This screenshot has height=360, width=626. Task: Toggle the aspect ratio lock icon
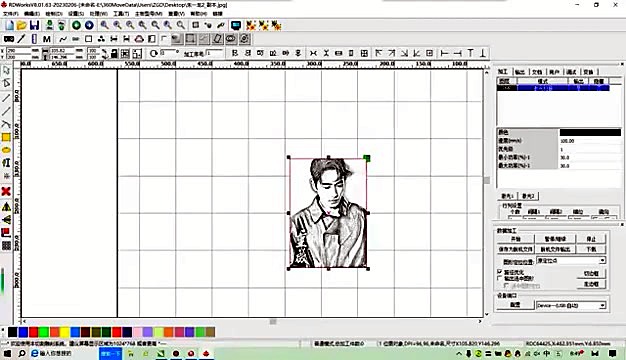[x=114, y=53]
